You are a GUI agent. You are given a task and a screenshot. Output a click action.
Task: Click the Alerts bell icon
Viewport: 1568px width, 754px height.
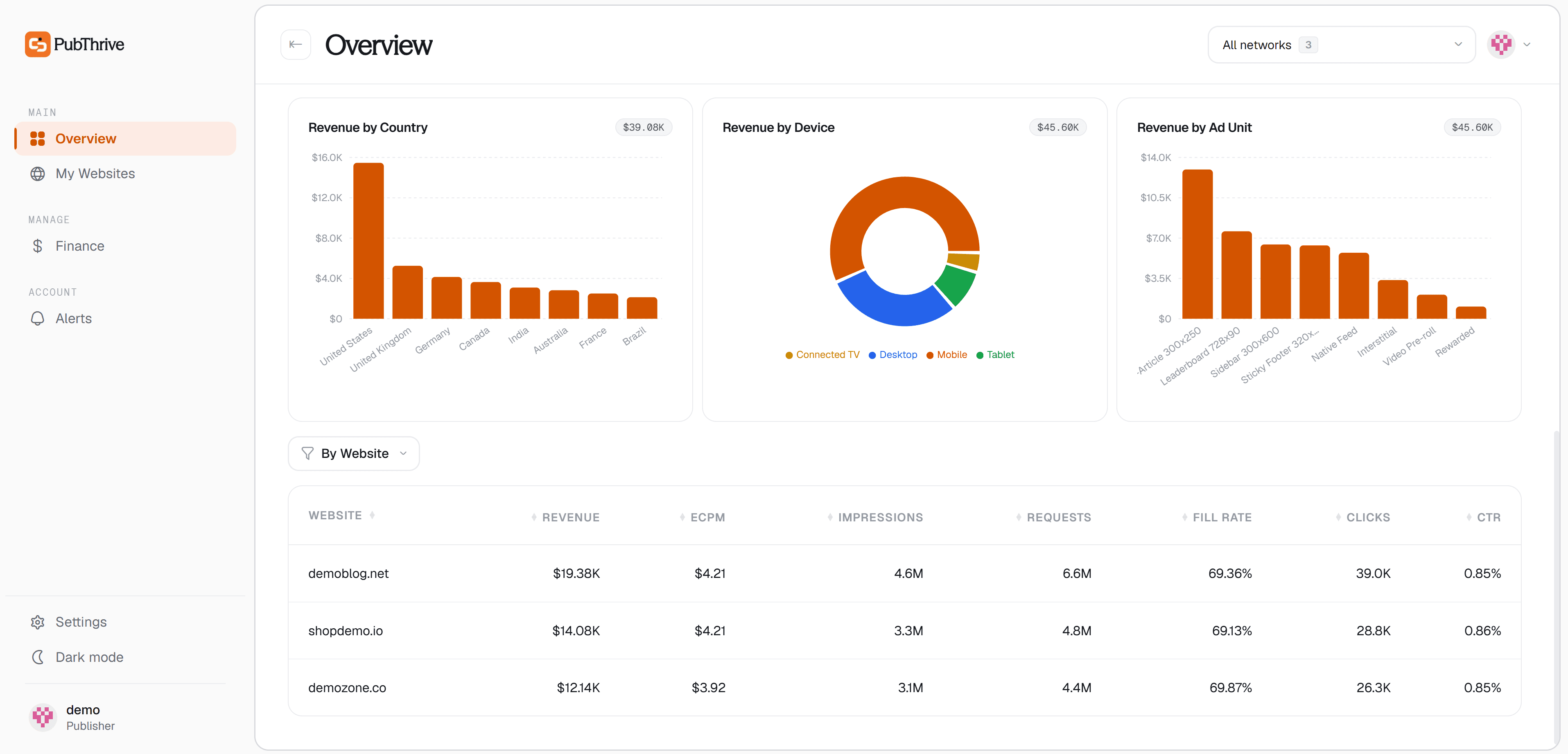coord(38,319)
